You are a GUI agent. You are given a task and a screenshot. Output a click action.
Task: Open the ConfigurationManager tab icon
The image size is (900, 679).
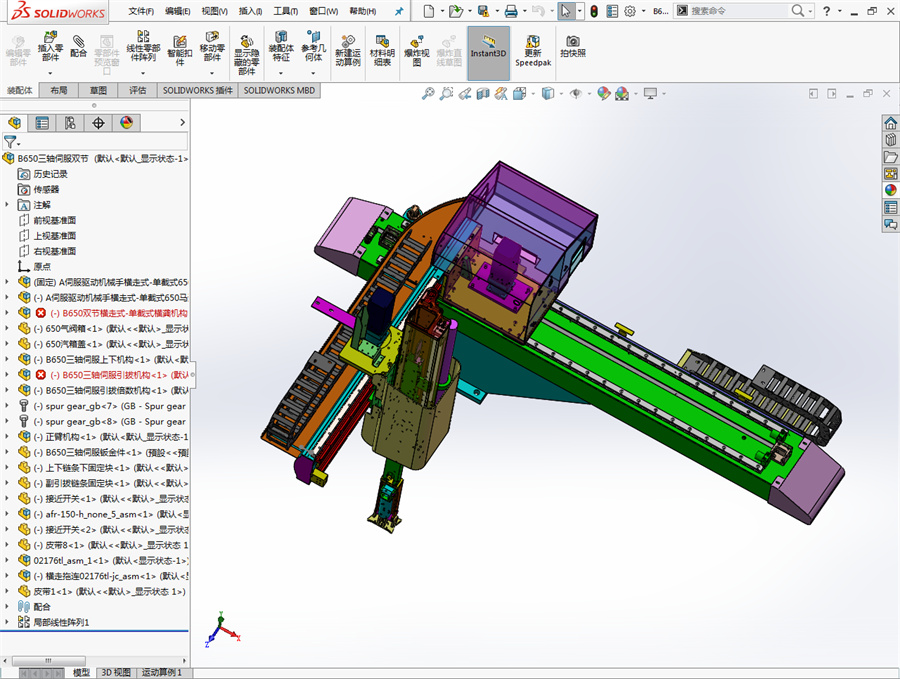tap(70, 123)
